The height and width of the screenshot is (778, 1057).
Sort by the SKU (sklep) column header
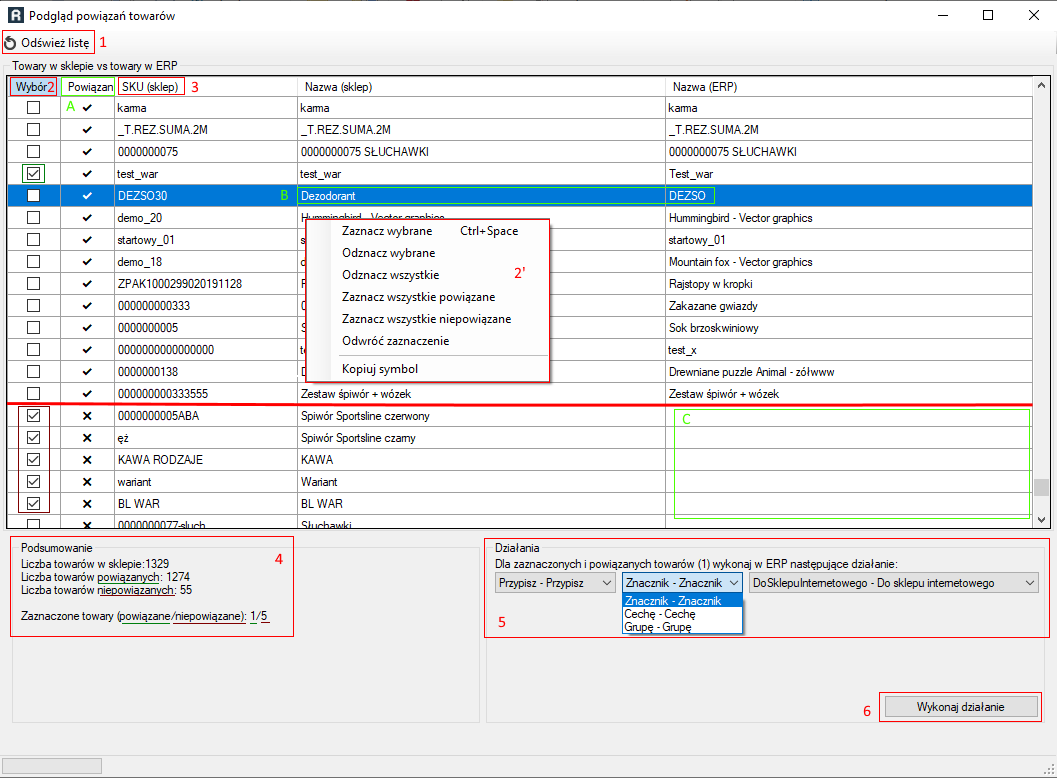(206, 87)
